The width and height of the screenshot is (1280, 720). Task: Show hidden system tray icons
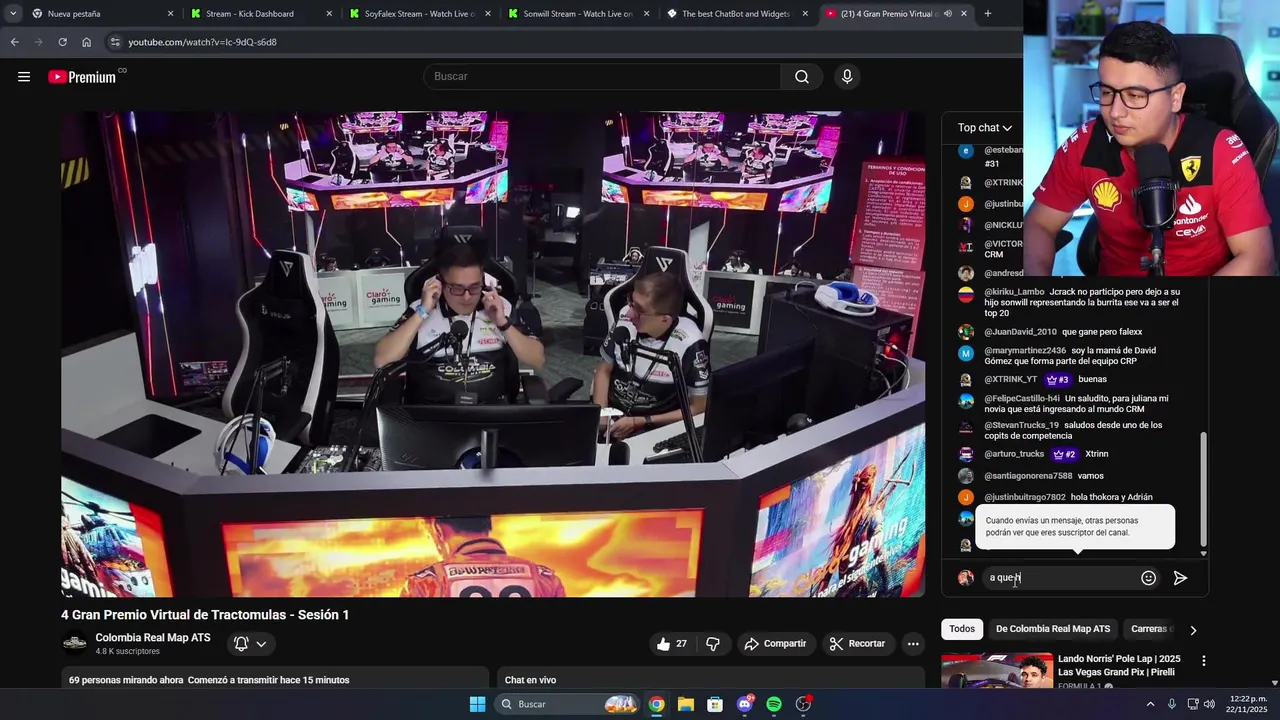1150,704
